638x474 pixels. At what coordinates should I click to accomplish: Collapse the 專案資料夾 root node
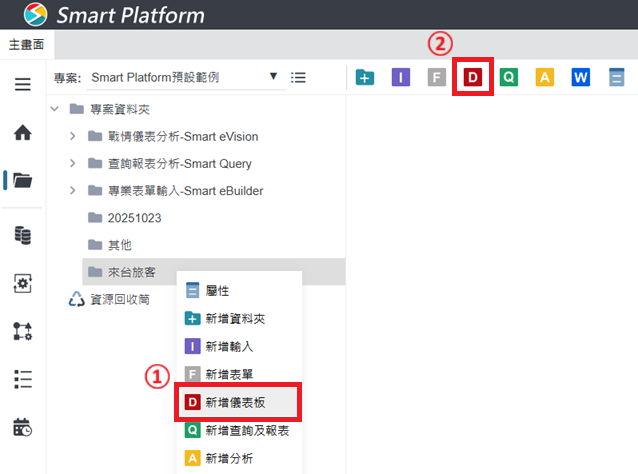[x=53, y=109]
